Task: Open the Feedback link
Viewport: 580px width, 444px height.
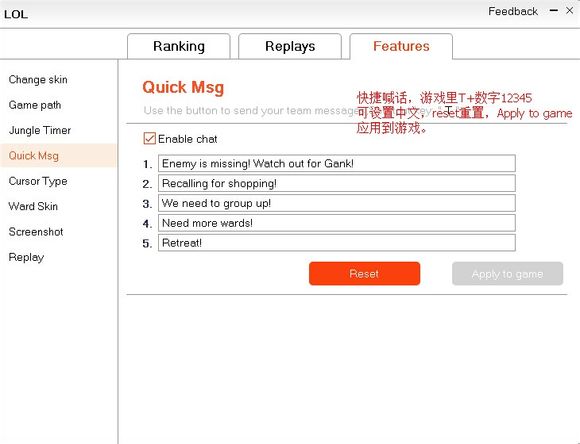Action: pyautogui.click(x=513, y=11)
